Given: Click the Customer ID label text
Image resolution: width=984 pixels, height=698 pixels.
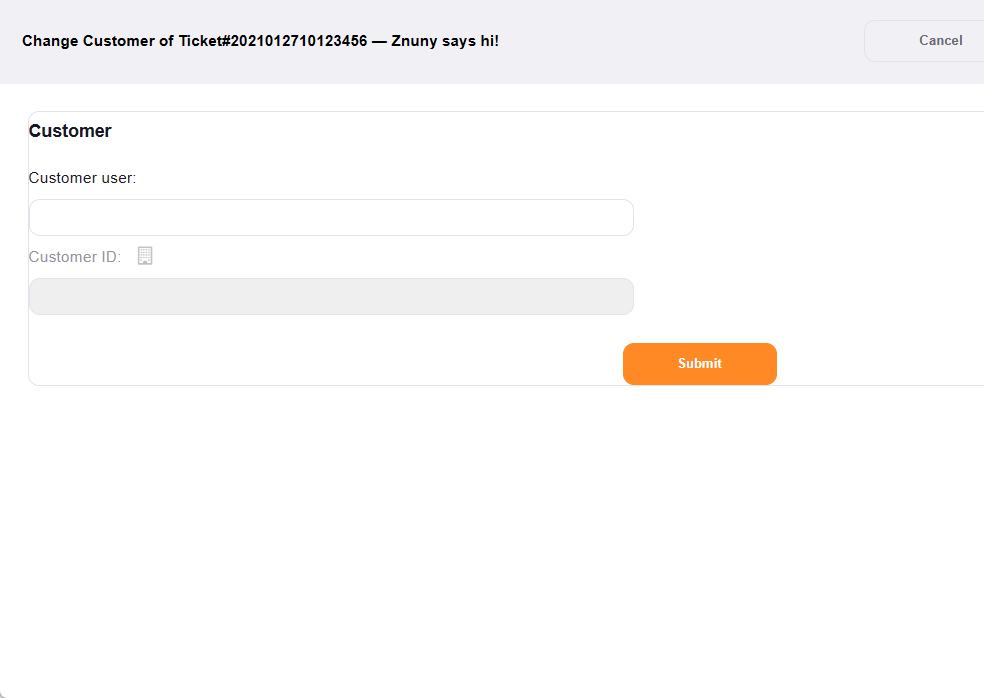Looking at the screenshot, I should pyautogui.click(x=74, y=256).
